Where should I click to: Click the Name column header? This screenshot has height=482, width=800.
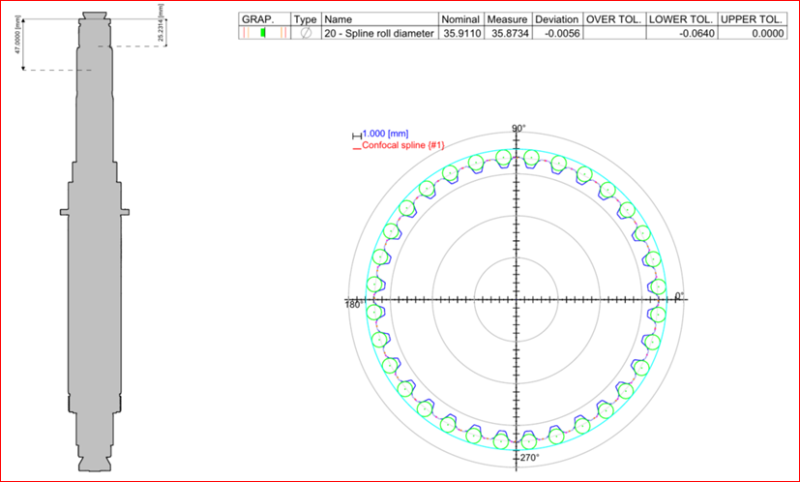tap(380, 19)
